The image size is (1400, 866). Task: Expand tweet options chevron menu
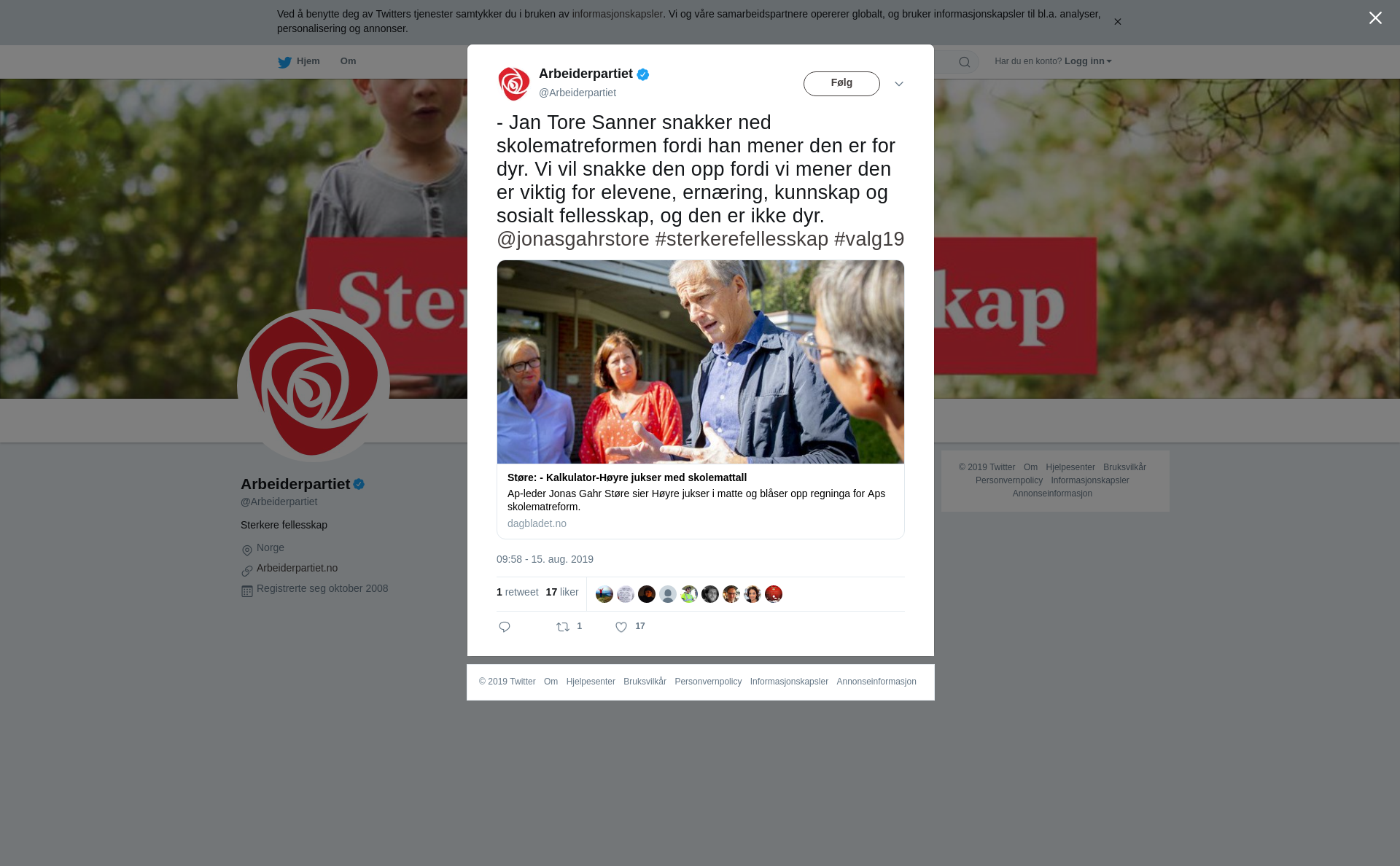(899, 84)
